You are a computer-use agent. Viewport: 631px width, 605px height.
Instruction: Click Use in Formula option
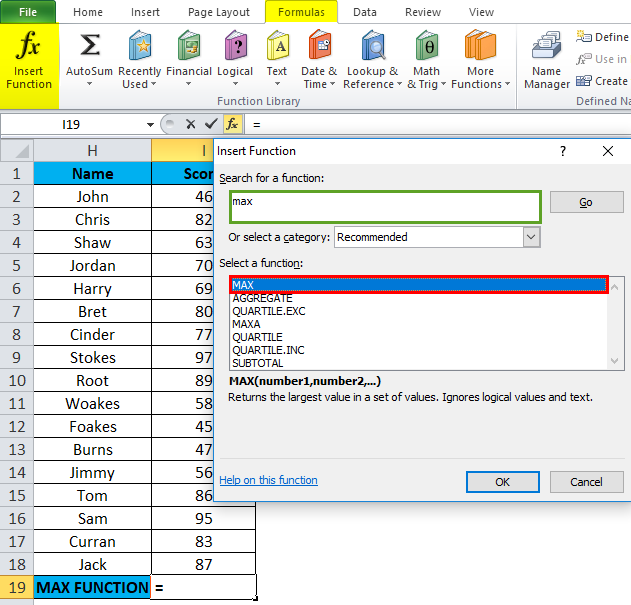tap(602, 59)
